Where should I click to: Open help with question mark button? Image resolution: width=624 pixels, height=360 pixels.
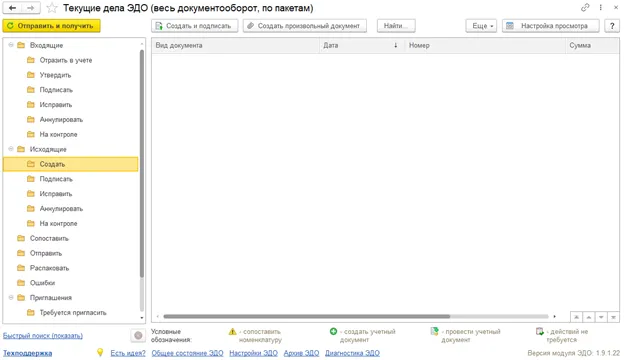pyautogui.click(x=612, y=26)
